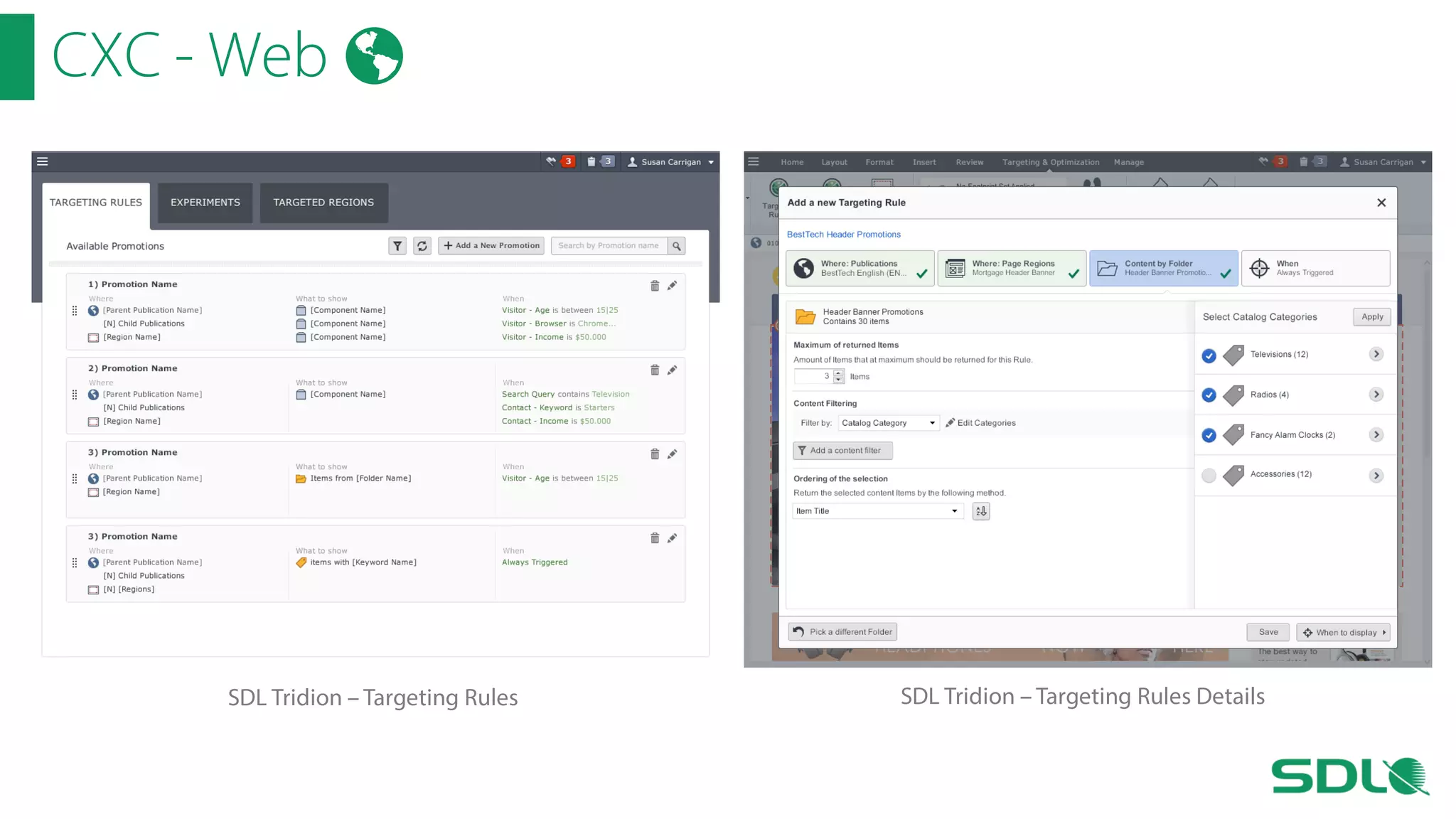Open Susan Carrigan user menu in left window
This screenshot has width=1456, height=819.
point(671,162)
